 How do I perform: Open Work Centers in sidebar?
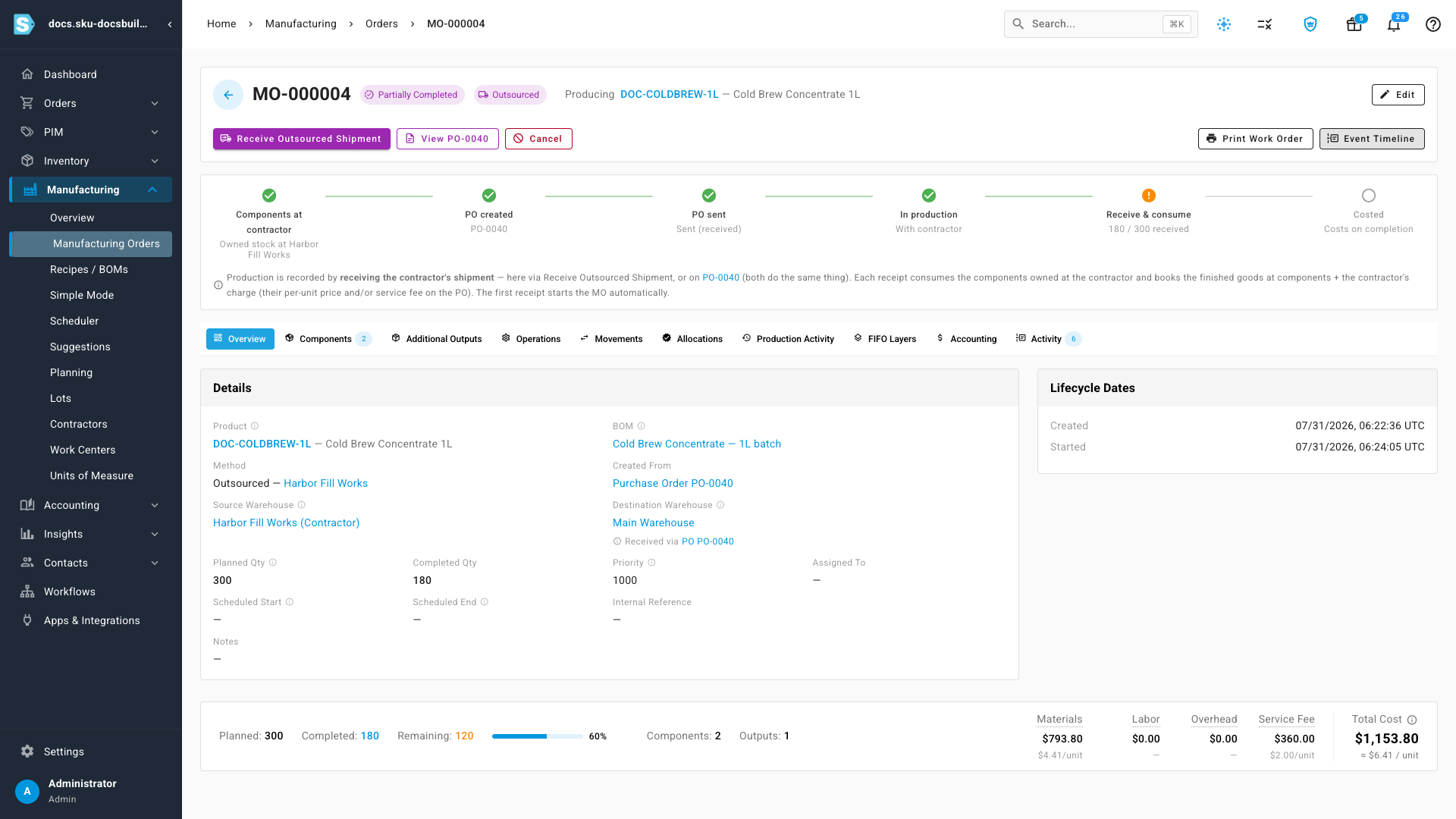(83, 450)
